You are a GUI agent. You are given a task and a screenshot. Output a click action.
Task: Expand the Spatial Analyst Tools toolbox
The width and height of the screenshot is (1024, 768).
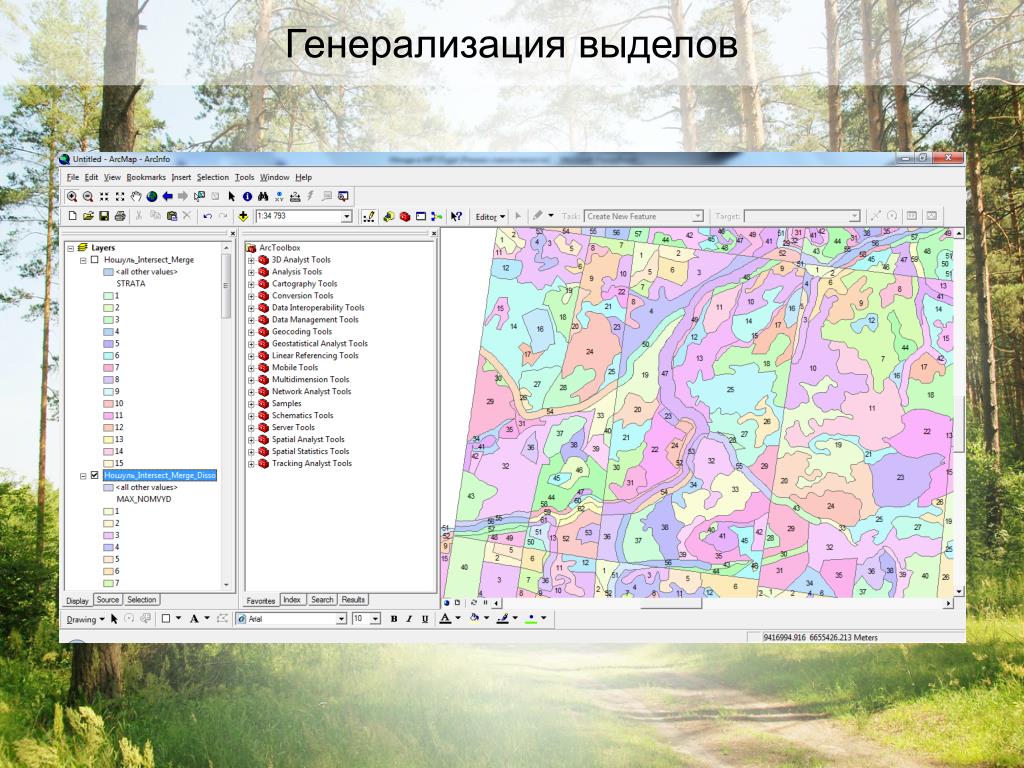tap(251, 440)
